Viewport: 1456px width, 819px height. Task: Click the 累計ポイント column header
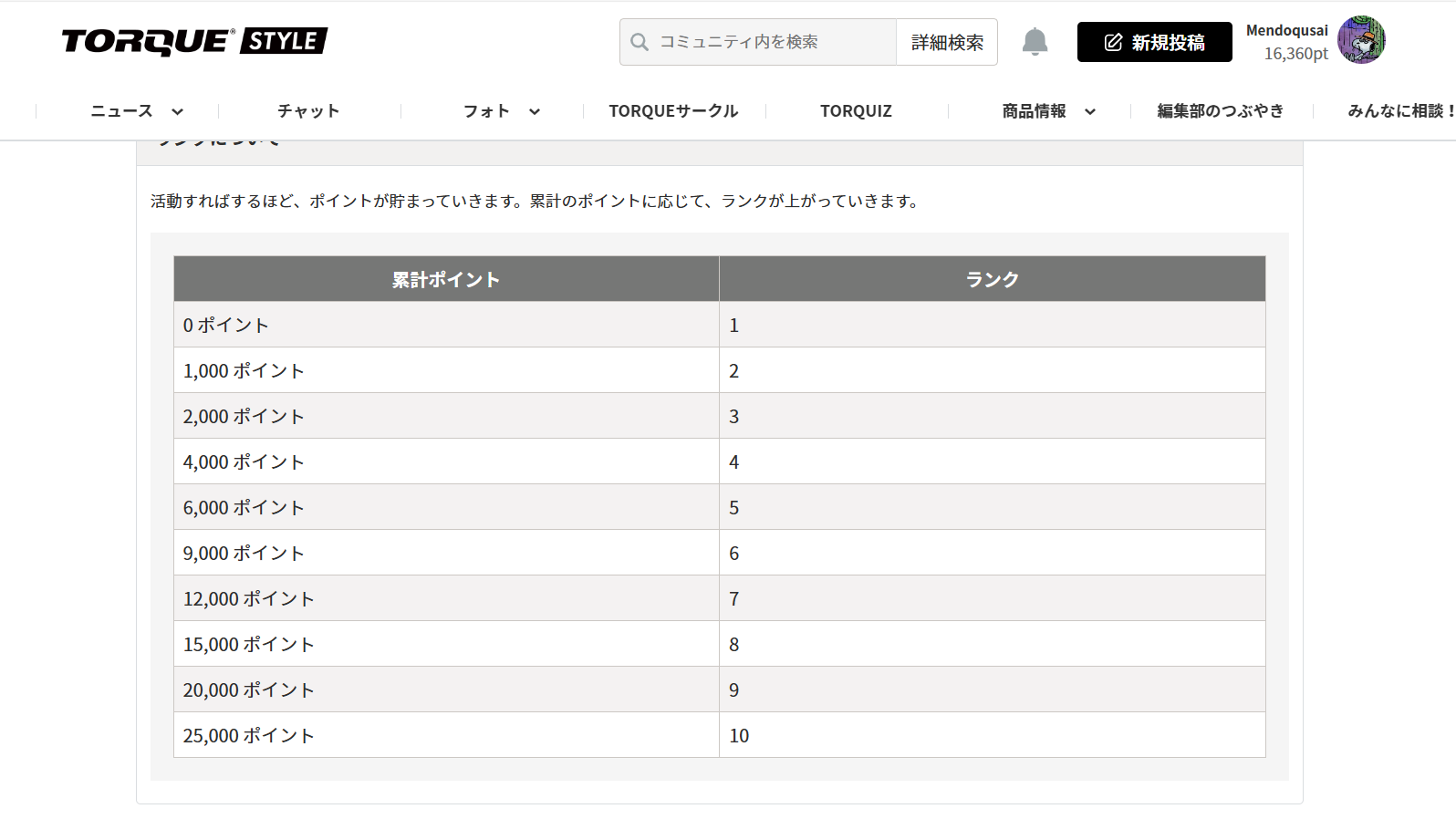pyautogui.click(x=446, y=279)
